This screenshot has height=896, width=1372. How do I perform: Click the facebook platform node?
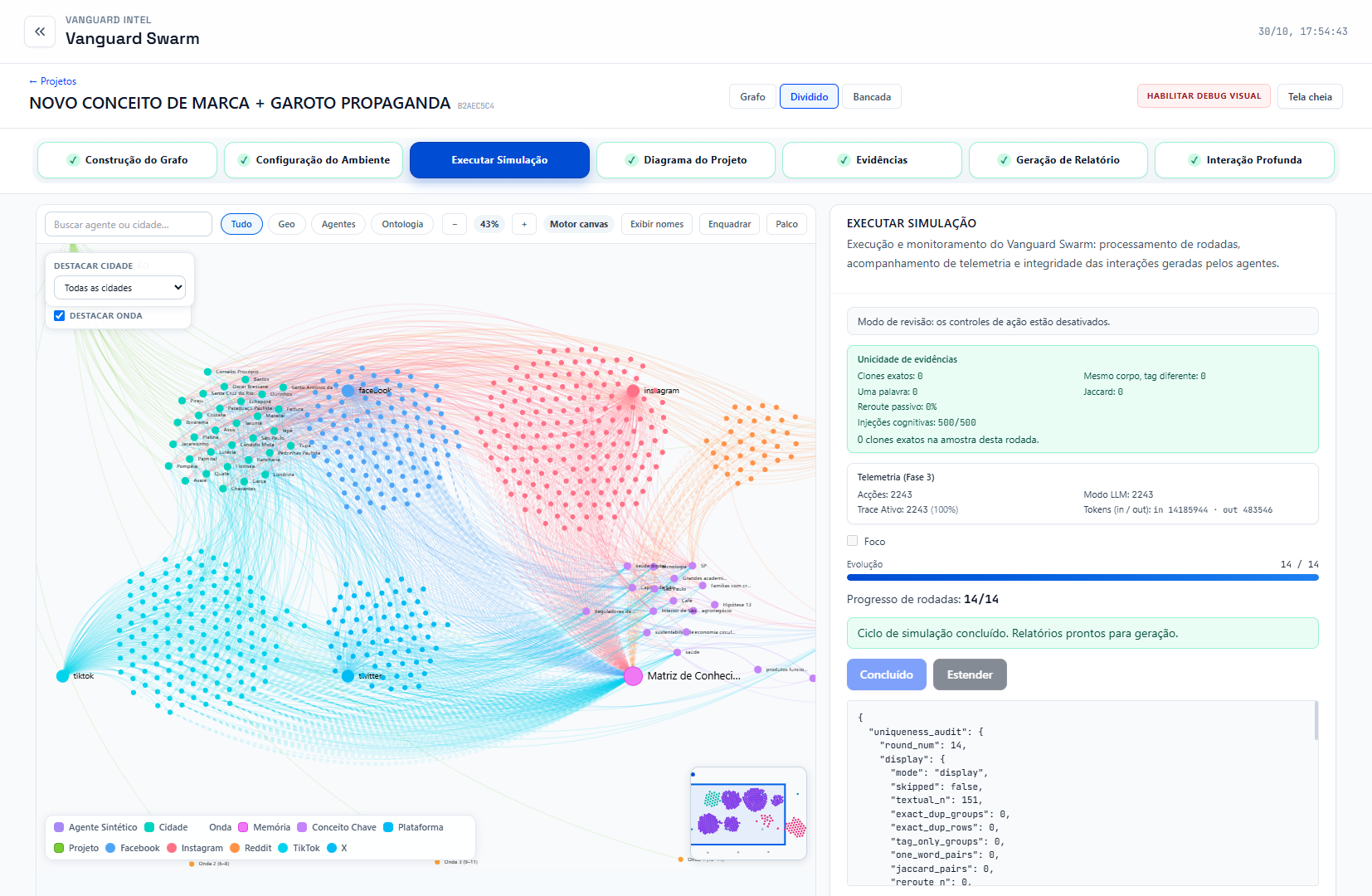348,390
